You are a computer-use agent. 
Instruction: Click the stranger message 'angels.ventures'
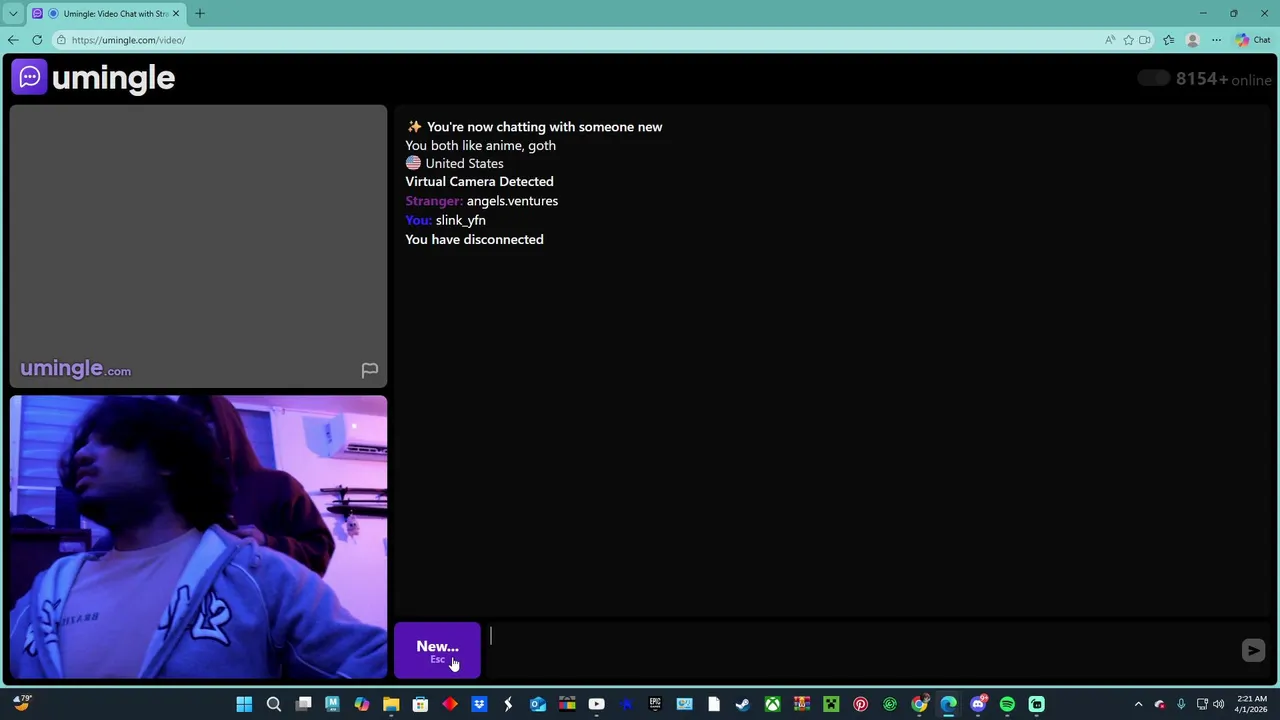click(x=512, y=201)
